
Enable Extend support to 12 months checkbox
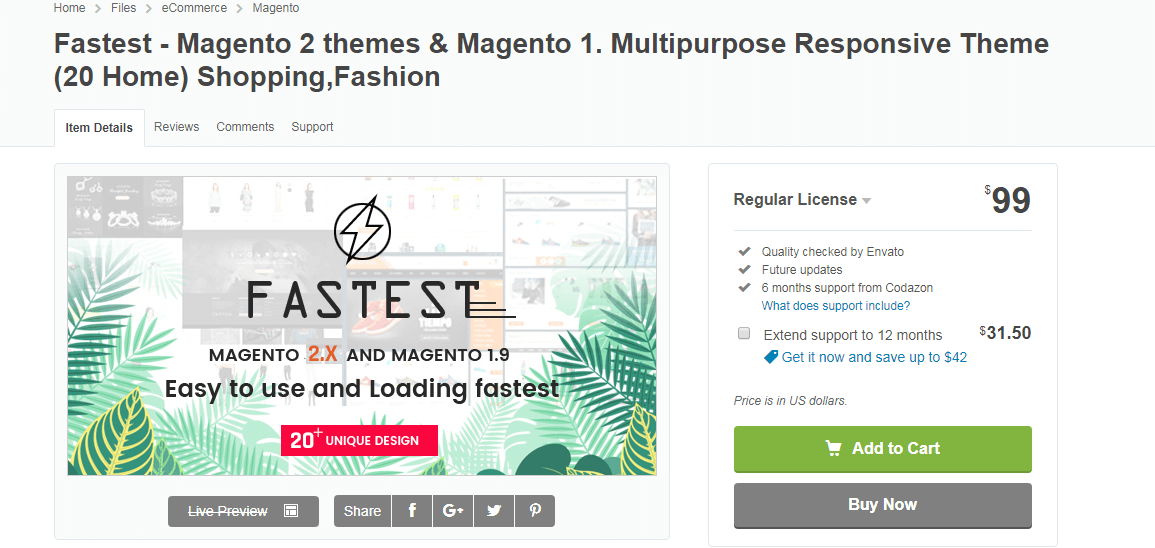[x=744, y=334]
